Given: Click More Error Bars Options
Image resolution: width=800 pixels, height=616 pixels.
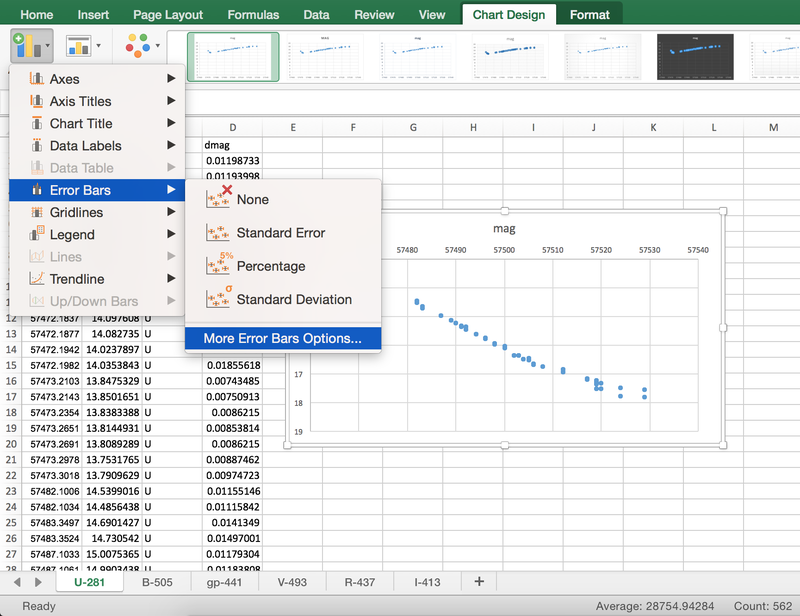Looking at the screenshot, I should click(282, 338).
